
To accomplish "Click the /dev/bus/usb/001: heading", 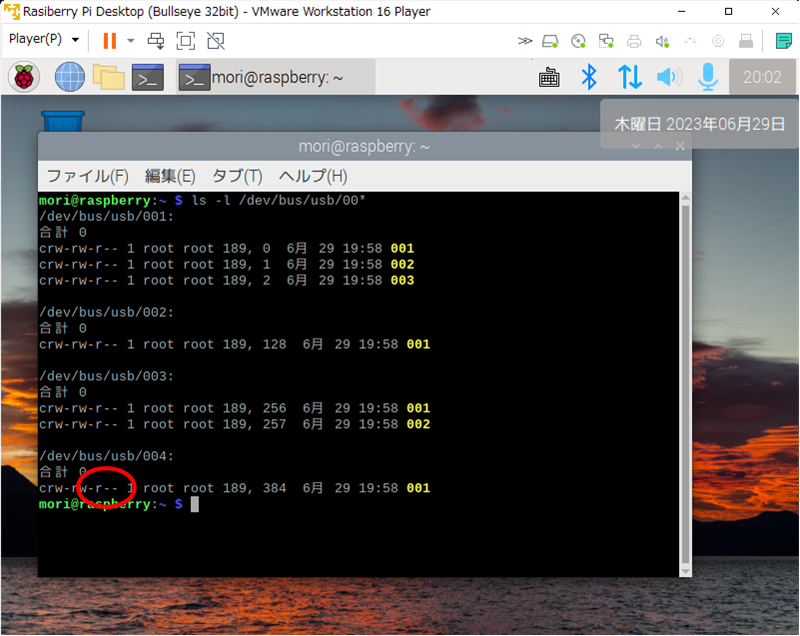I will 107,217.
